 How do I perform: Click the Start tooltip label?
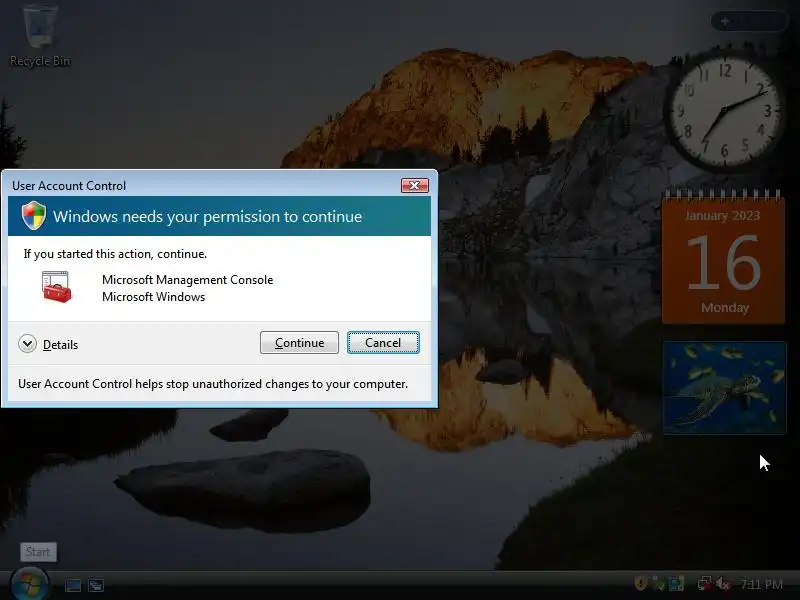(38, 552)
